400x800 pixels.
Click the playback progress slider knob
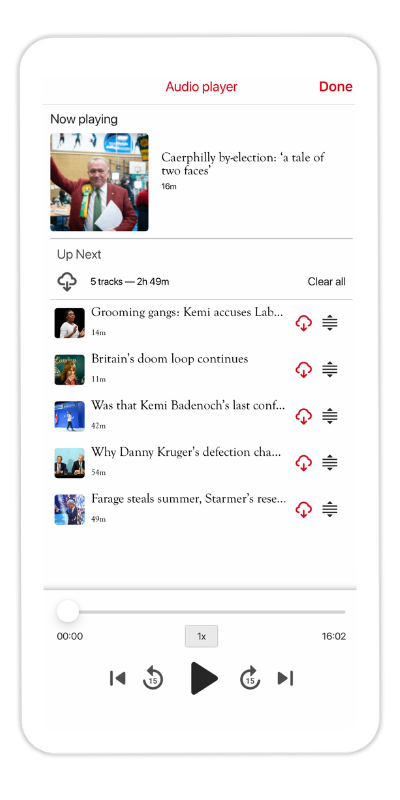[68, 611]
